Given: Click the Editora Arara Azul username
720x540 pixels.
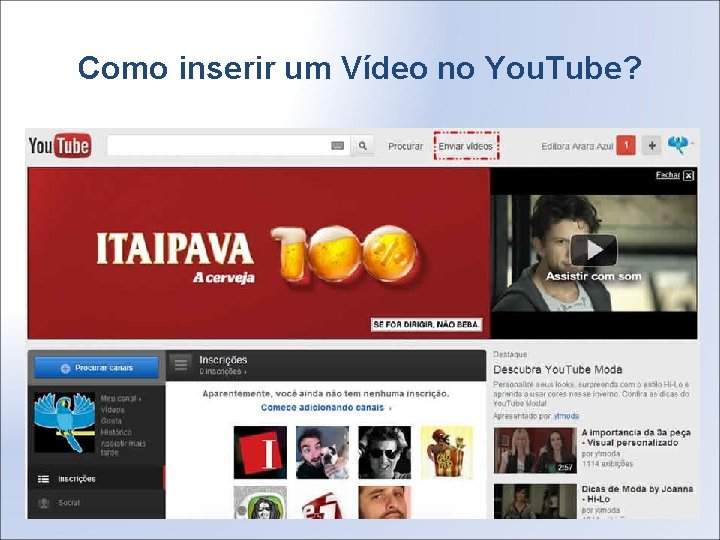Looking at the screenshot, I should point(577,146).
